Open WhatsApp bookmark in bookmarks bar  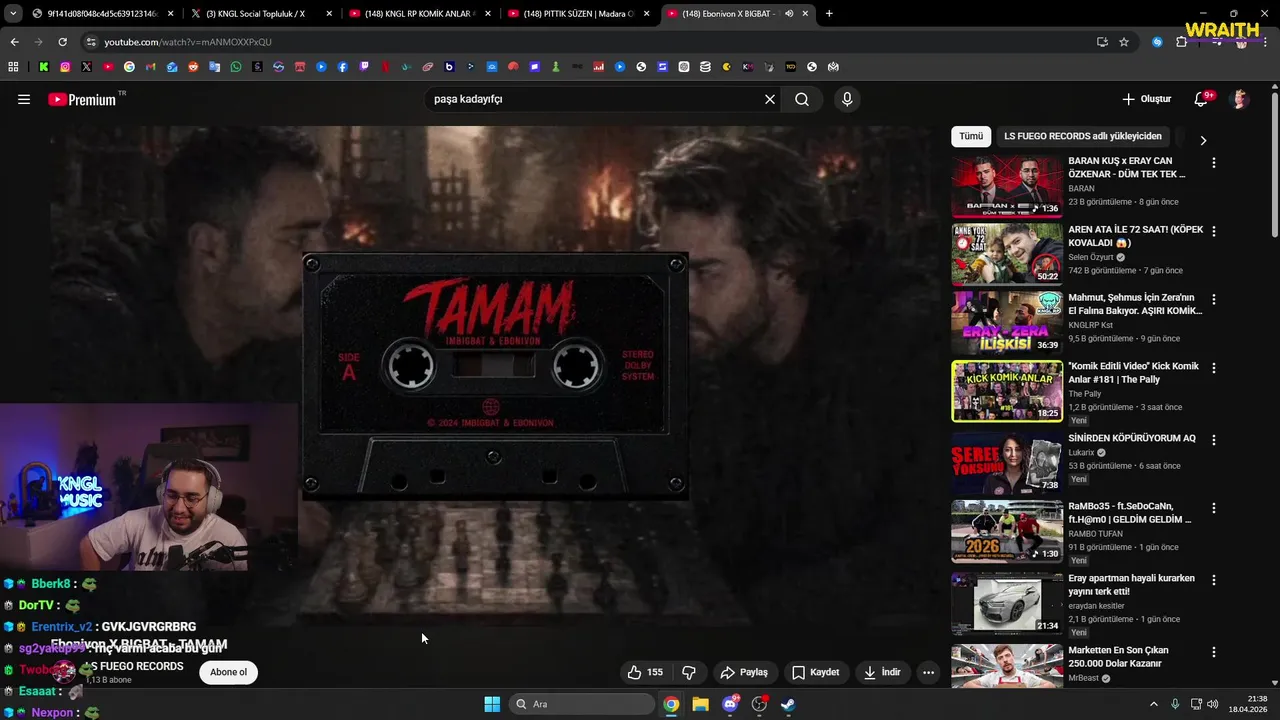coord(236,67)
